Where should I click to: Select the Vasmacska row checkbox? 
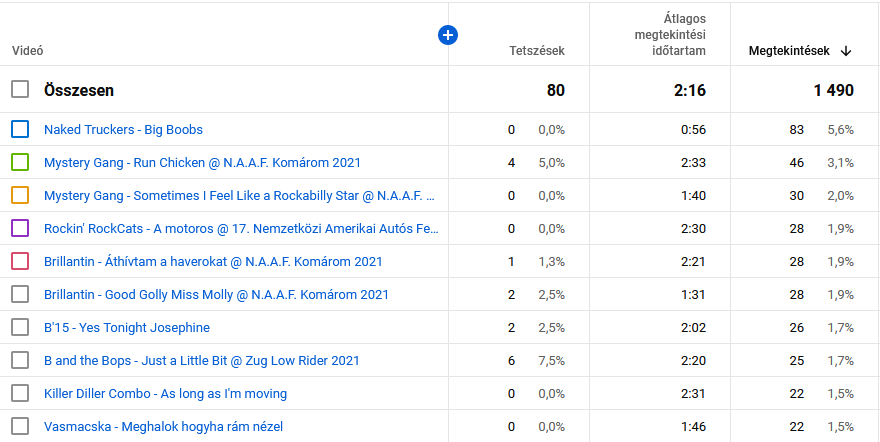(20, 427)
